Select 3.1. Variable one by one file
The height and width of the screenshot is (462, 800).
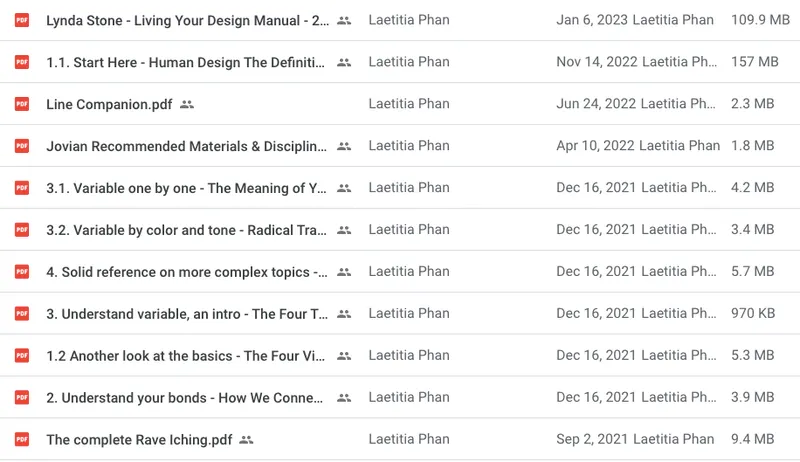tap(186, 188)
